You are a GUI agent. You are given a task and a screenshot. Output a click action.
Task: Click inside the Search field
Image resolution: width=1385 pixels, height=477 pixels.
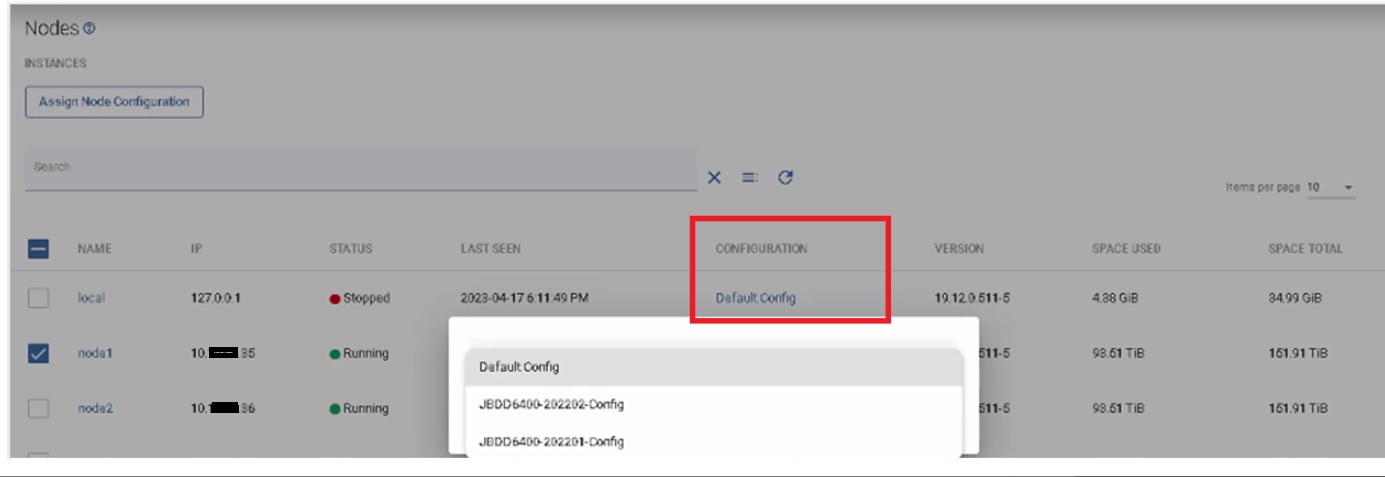(x=360, y=168)
